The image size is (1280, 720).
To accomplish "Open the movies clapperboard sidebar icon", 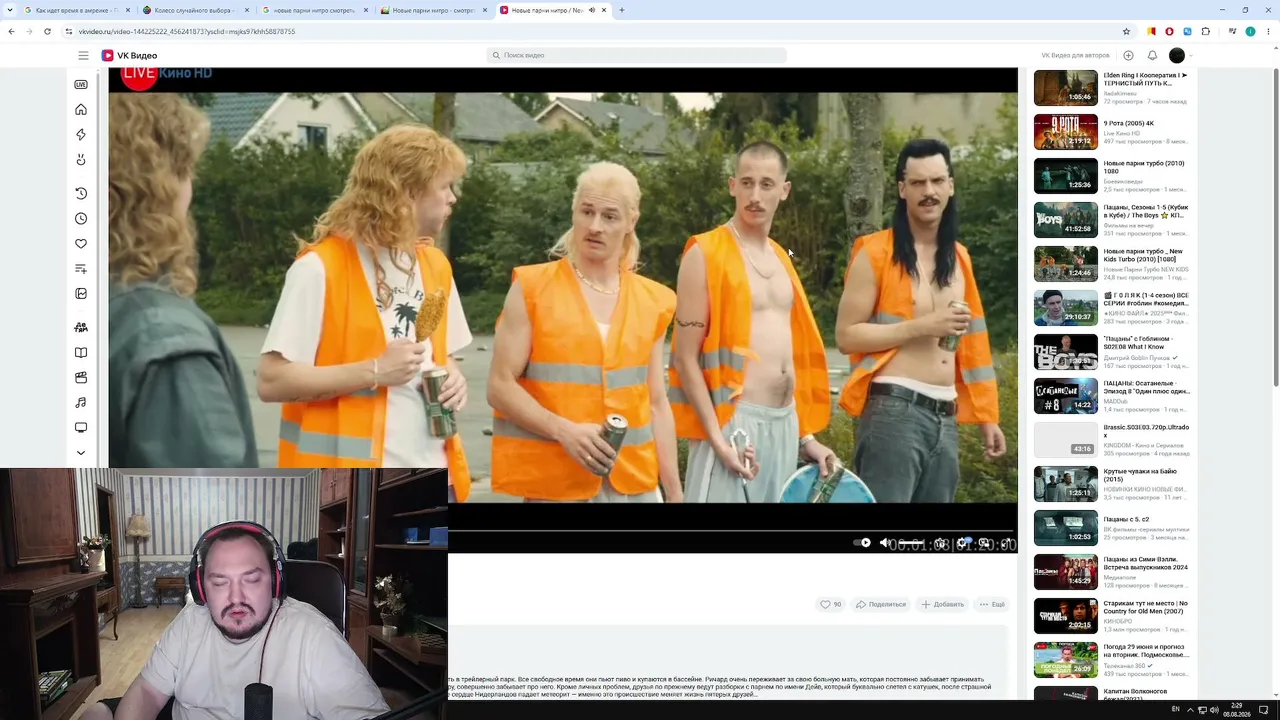I will [81, 377].
